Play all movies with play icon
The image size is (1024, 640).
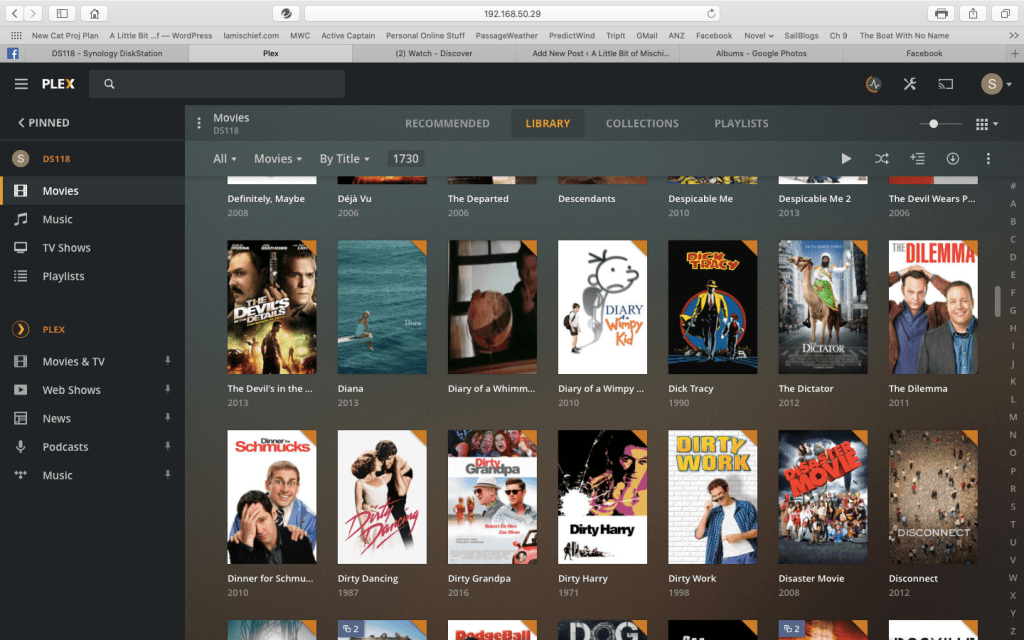[x=846, y=158]
